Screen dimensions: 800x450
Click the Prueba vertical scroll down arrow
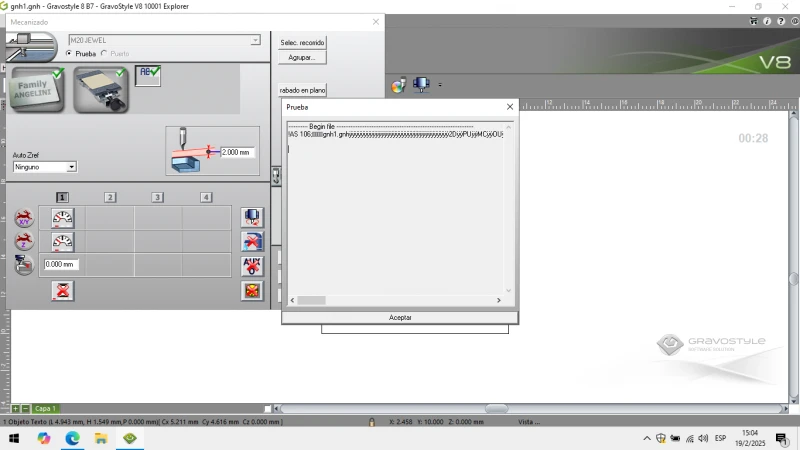point(508,290)
